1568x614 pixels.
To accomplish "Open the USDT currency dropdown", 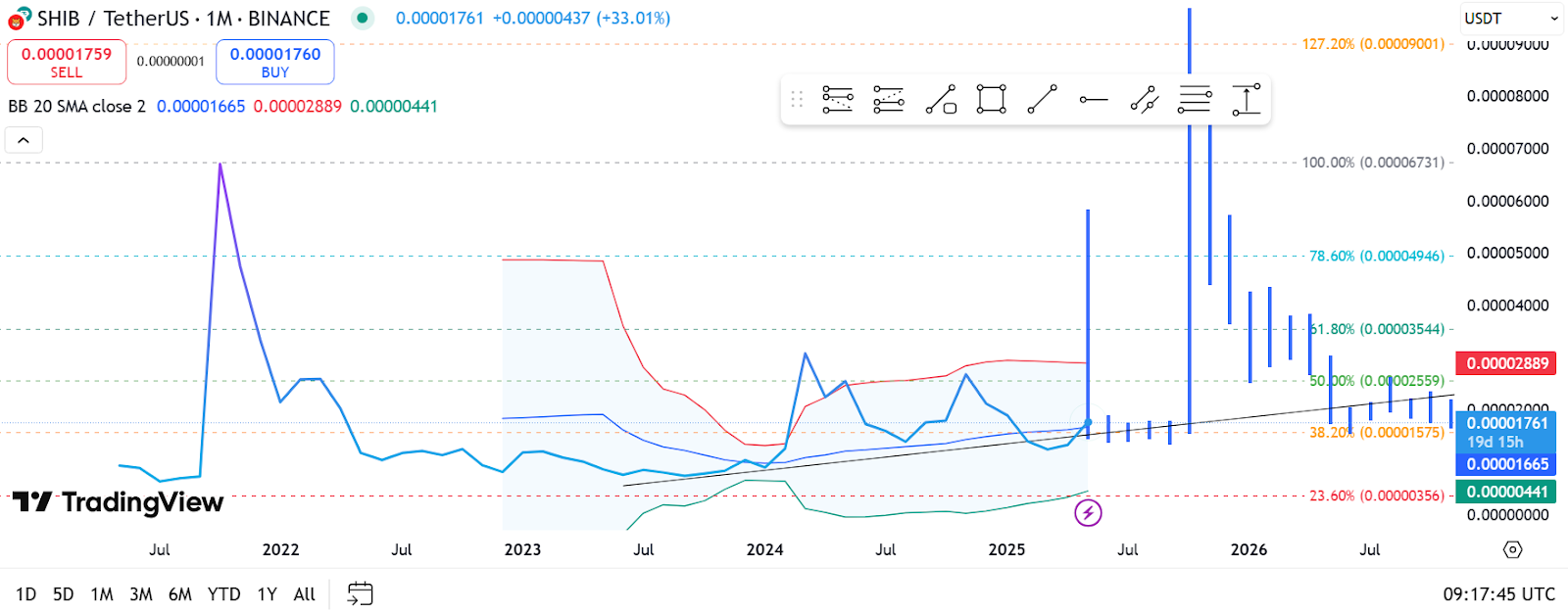I will click(1510, 19).
